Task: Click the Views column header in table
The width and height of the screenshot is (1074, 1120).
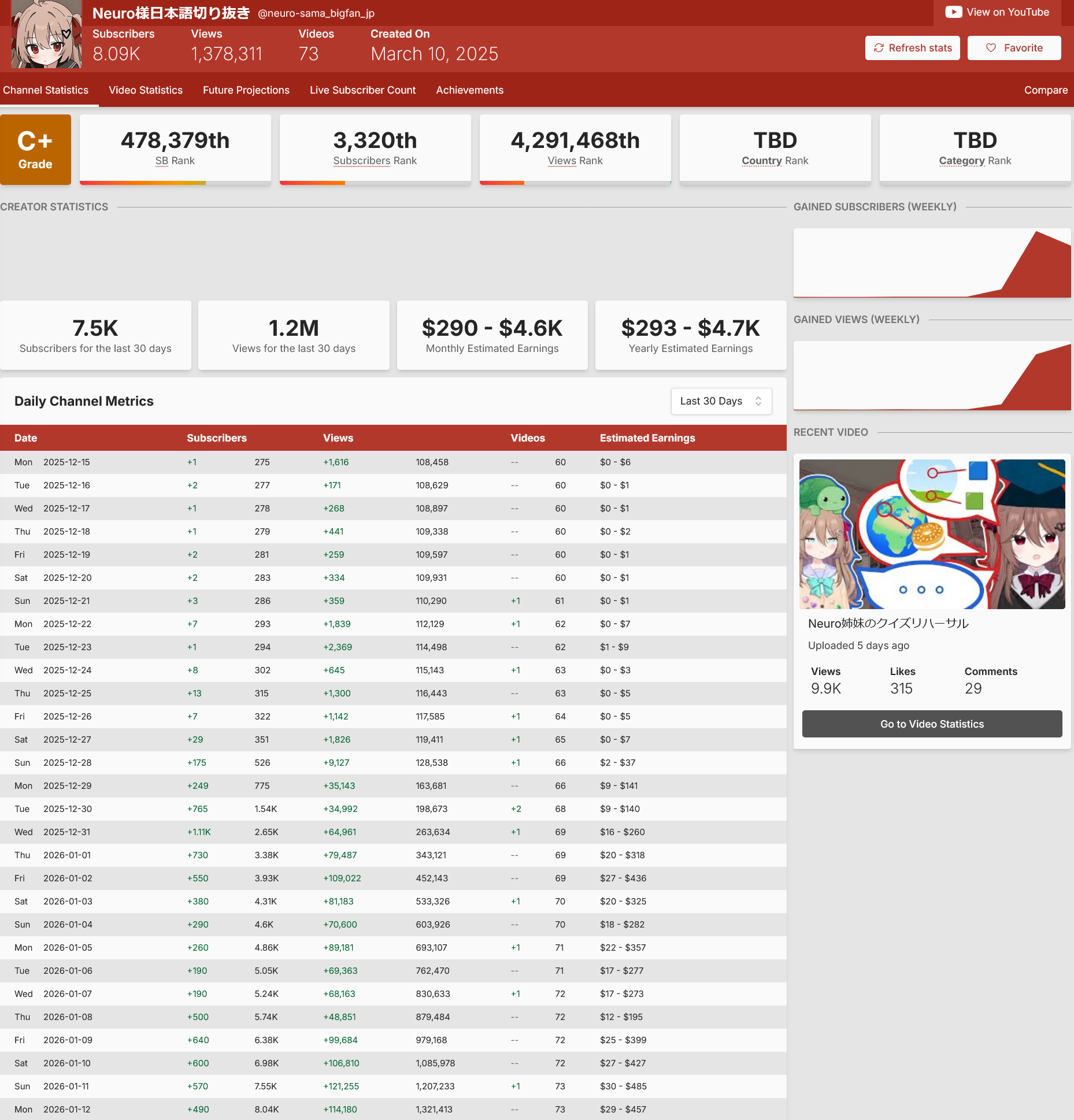Action: [338, 438]
